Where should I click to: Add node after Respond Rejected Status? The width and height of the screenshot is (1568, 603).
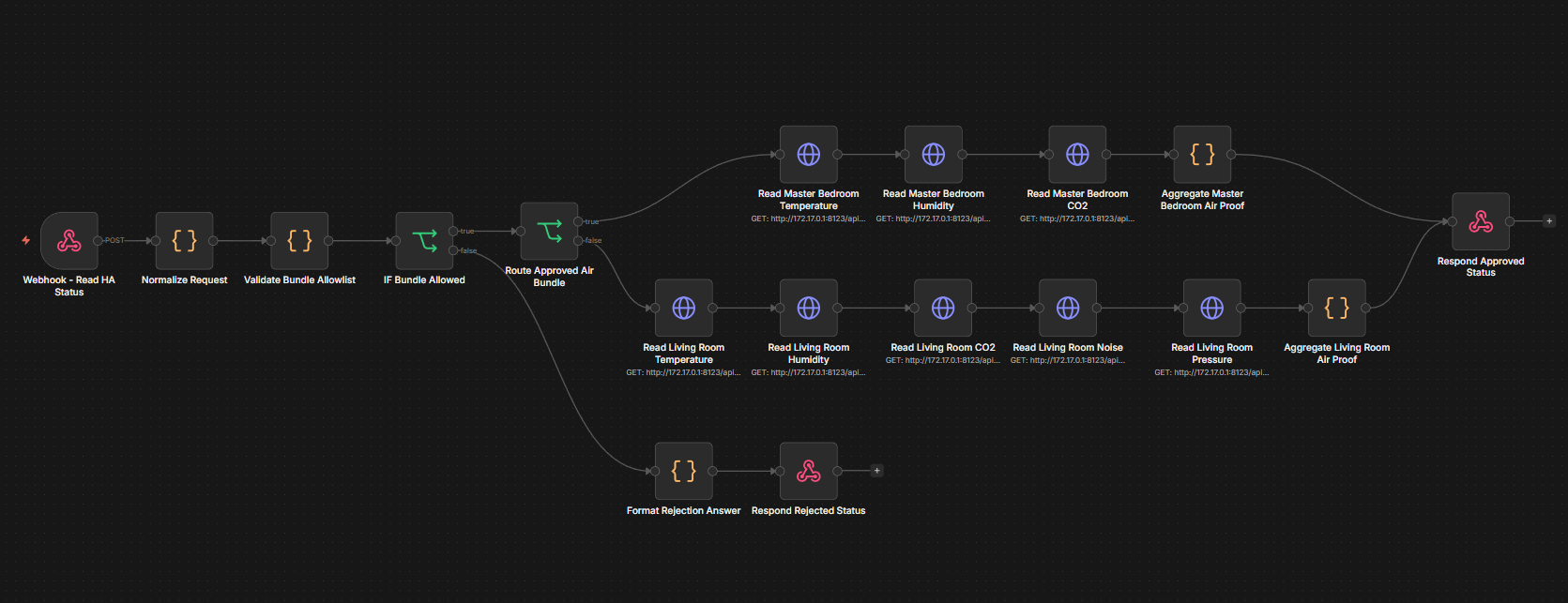[x=877, y=472]
